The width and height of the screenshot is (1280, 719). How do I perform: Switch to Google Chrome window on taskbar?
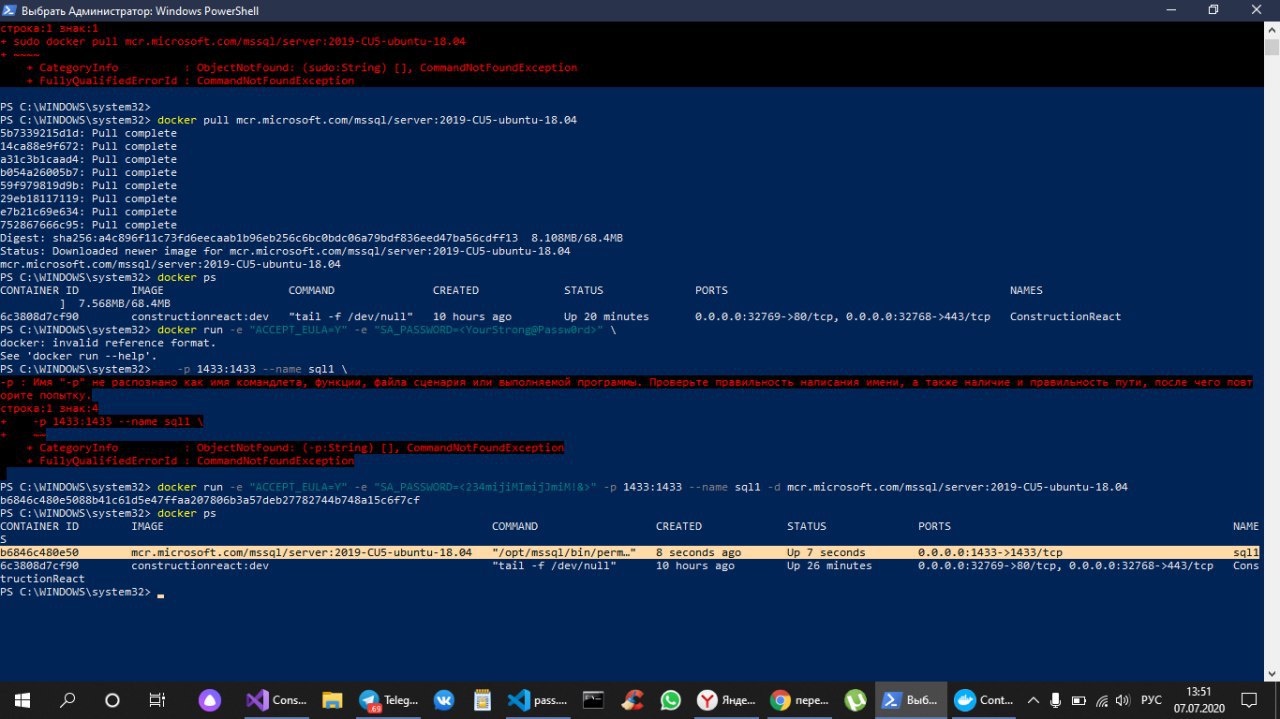[x=800, y=700]
